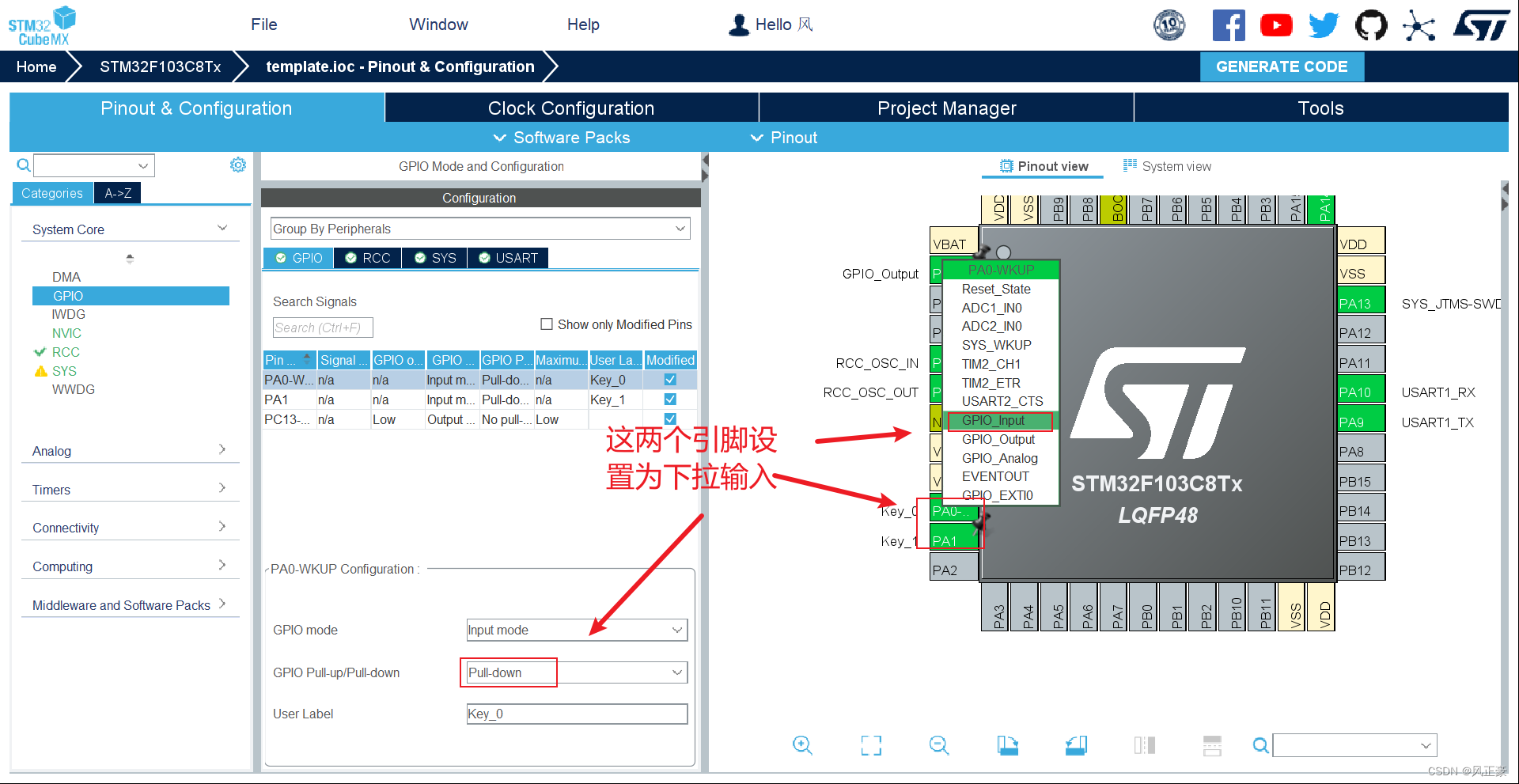Open the Pinout dropdown menu

(x=783, y=138)
